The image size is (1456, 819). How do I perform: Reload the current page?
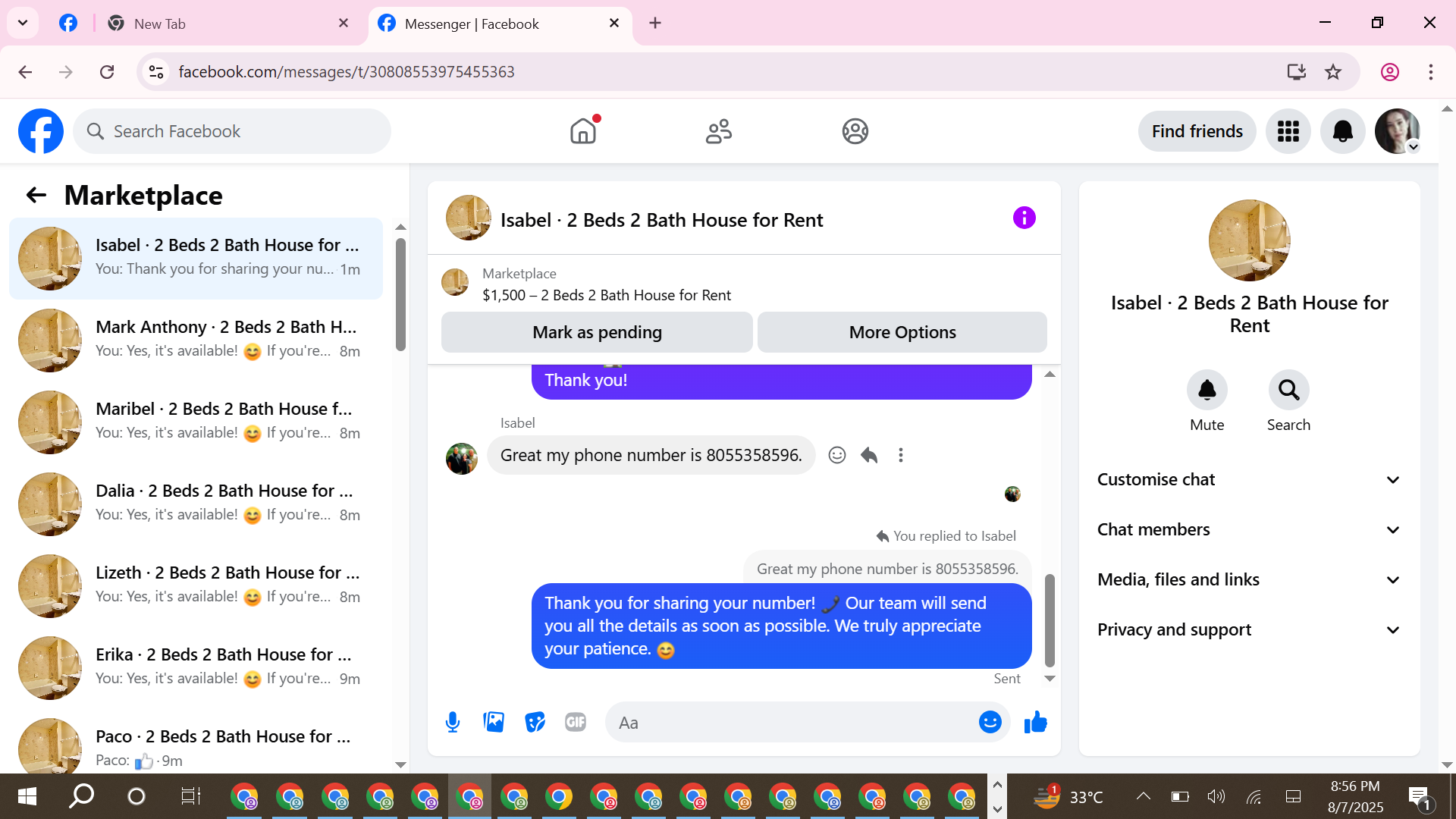[107, 72]
